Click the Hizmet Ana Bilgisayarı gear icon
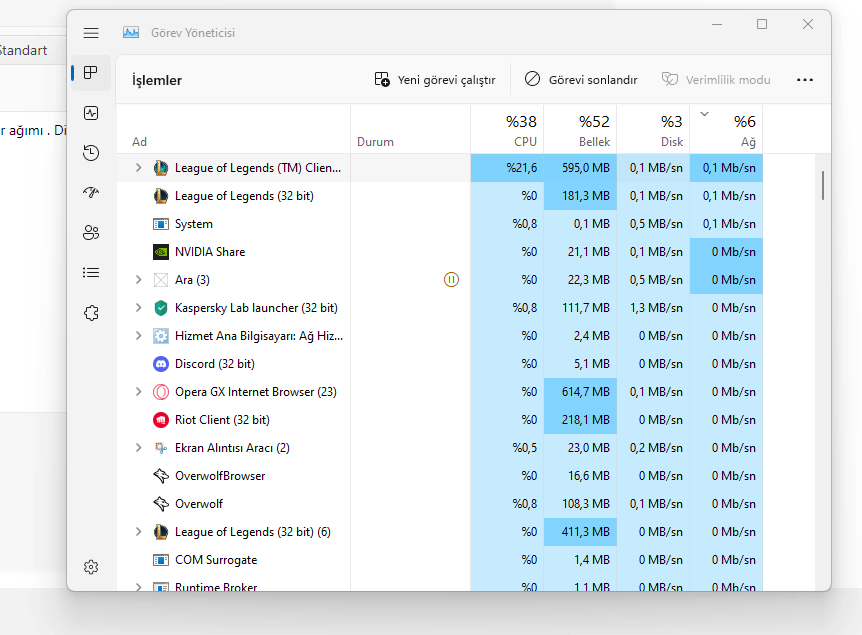862x635 pixels. click(161, 336)
